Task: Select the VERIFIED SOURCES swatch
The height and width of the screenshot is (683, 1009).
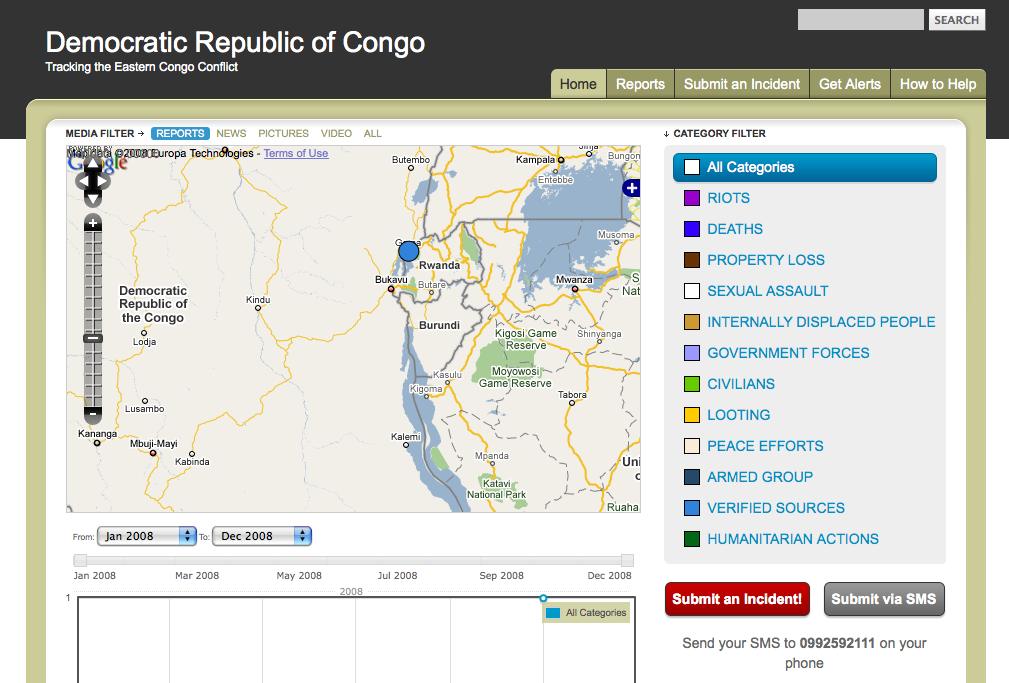Action: [692, 508]
